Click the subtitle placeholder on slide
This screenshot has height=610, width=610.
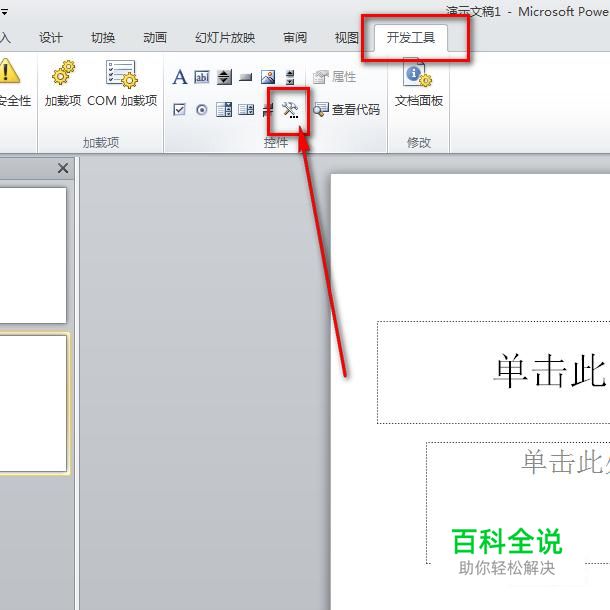tap(518, 503)
